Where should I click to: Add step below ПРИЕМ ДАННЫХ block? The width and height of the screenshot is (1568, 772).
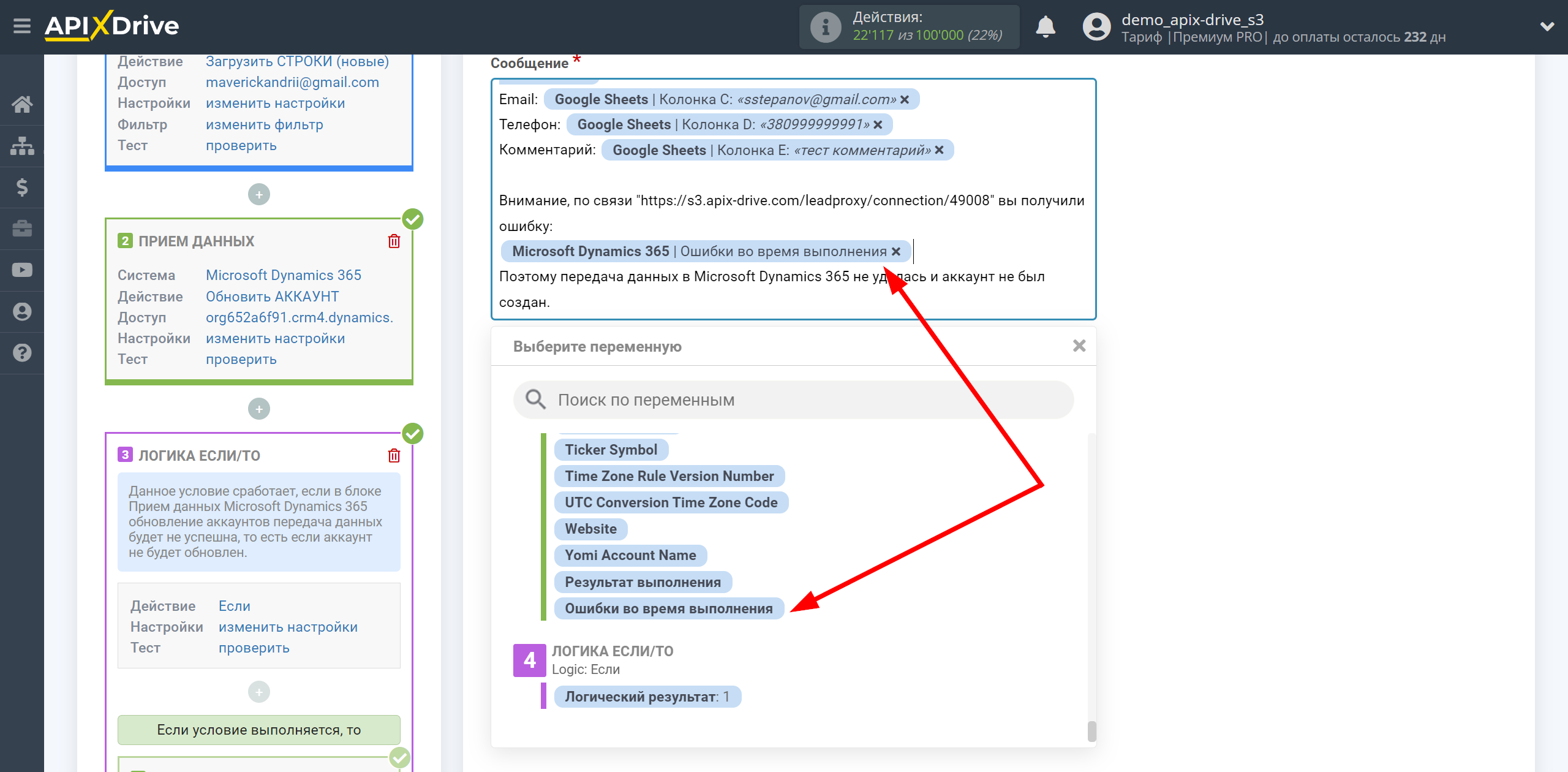click(259, 409)
